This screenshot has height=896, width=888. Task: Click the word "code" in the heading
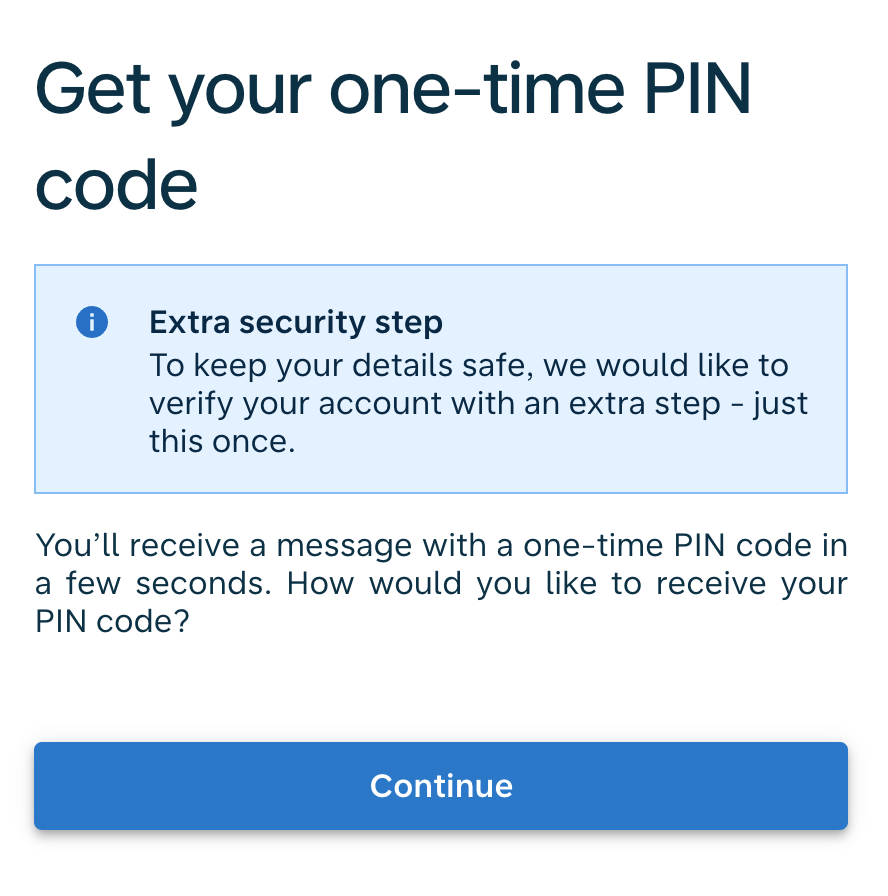(x=116, y=185)
